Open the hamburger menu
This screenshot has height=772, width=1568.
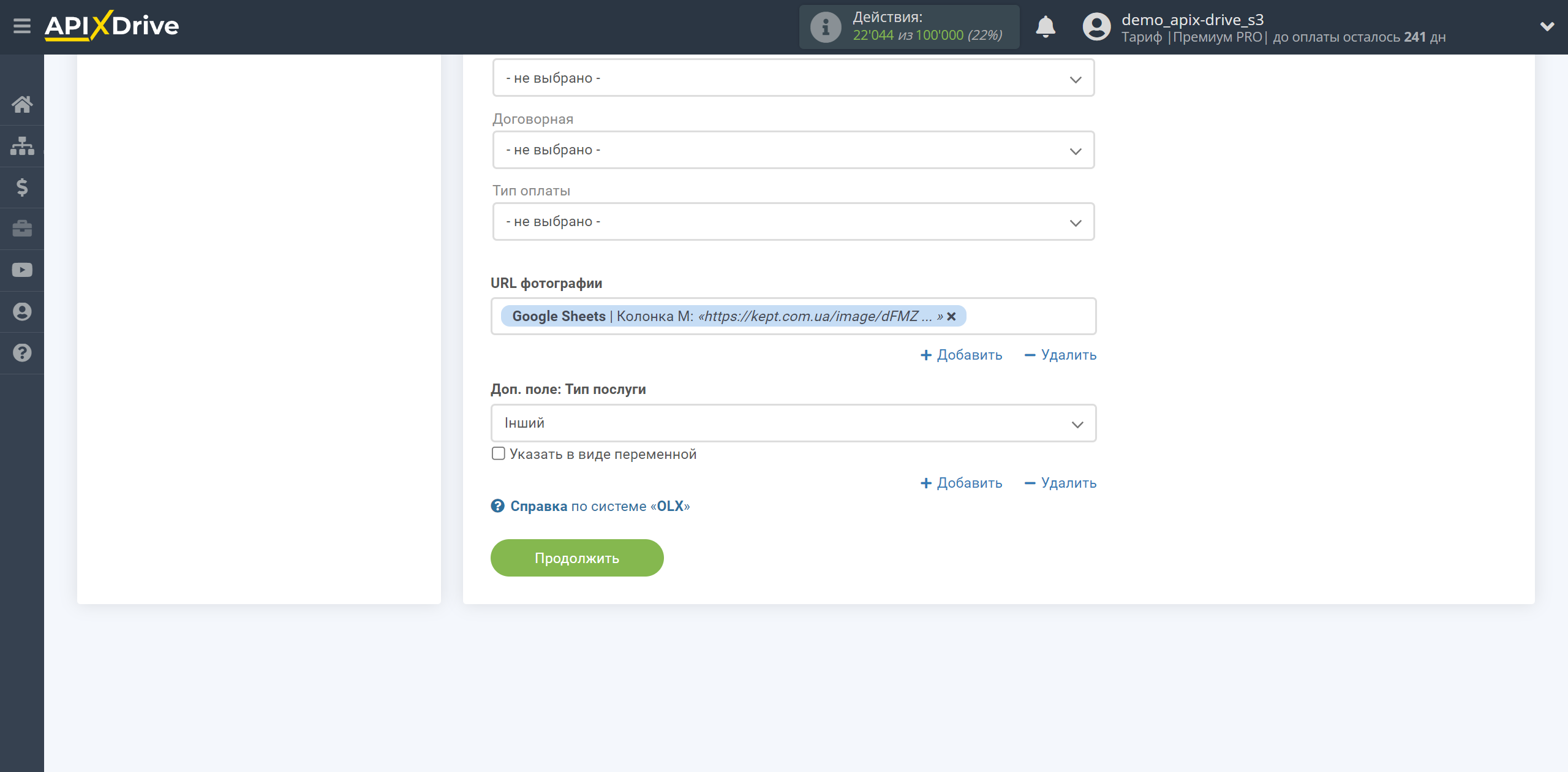(22, 26)
